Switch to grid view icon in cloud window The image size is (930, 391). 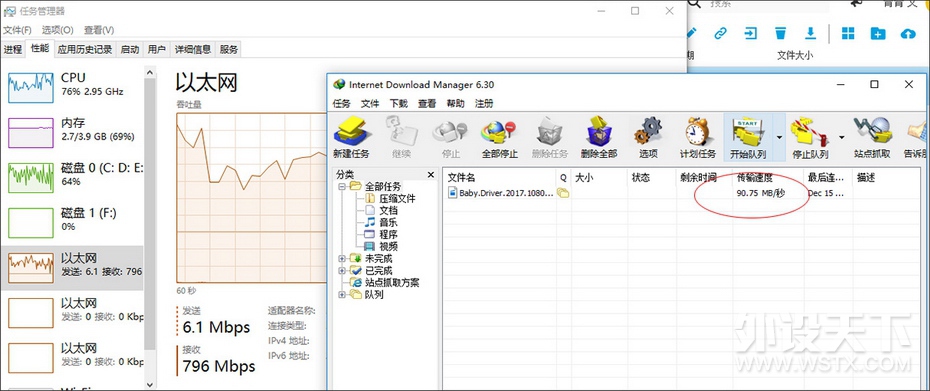[848, 33]
